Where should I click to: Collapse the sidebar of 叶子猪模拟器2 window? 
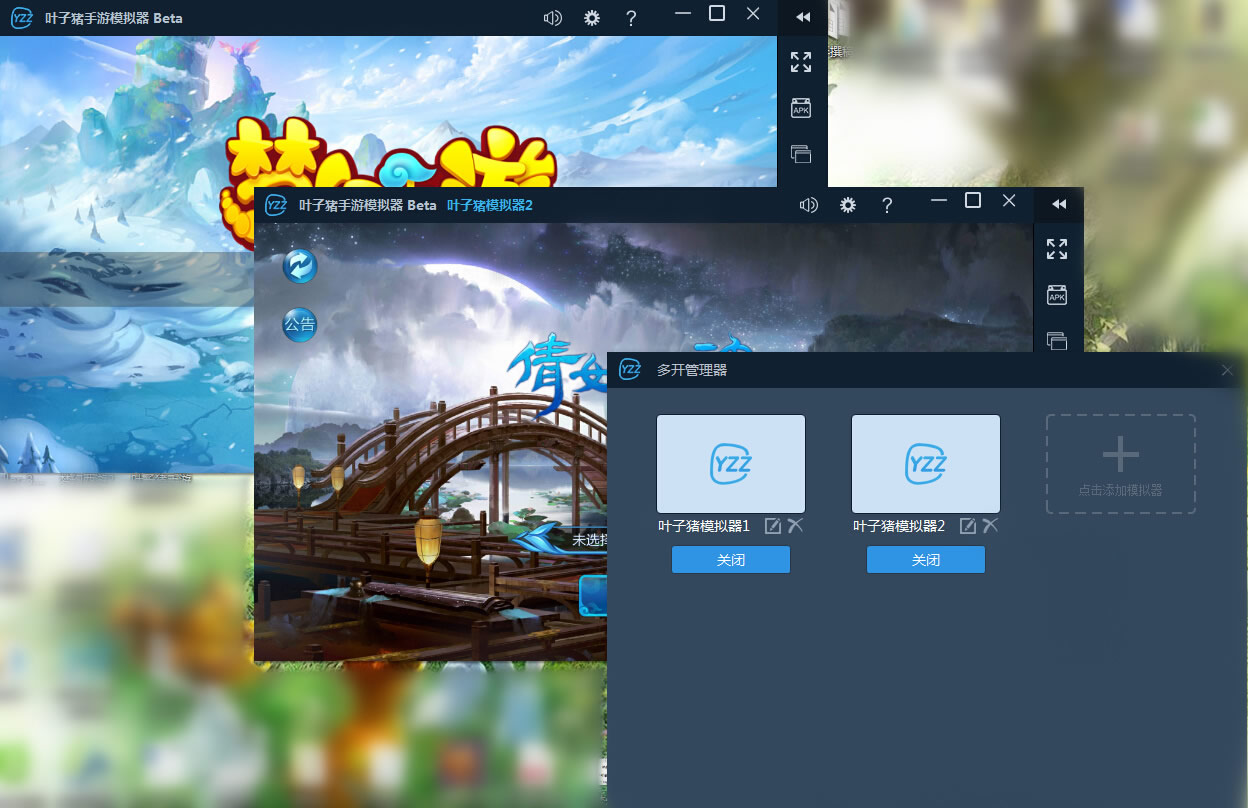pyautogui.click(x=1058, y=204)
